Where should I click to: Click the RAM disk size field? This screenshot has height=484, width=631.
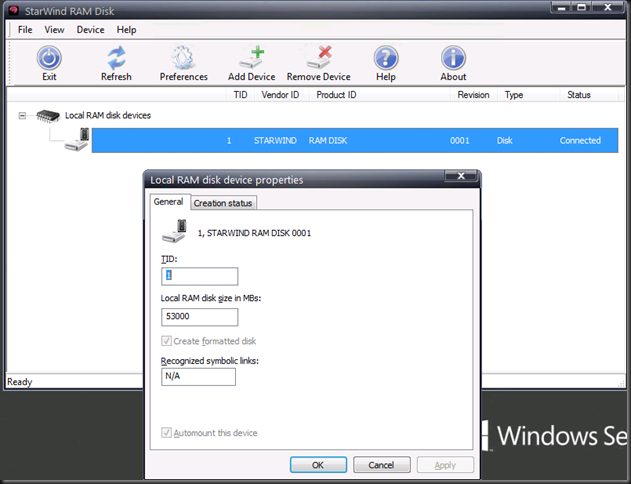point(200,317)
